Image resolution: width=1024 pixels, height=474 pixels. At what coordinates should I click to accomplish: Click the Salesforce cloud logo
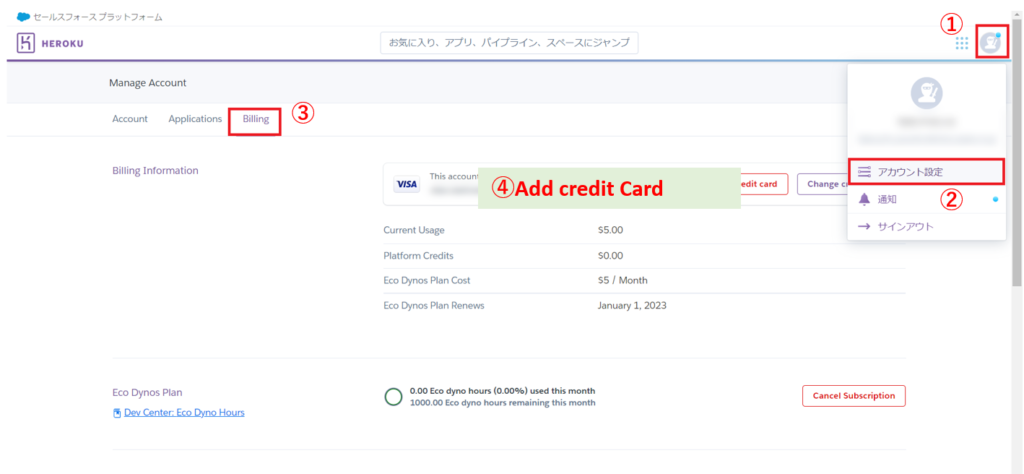click(23, 17)
